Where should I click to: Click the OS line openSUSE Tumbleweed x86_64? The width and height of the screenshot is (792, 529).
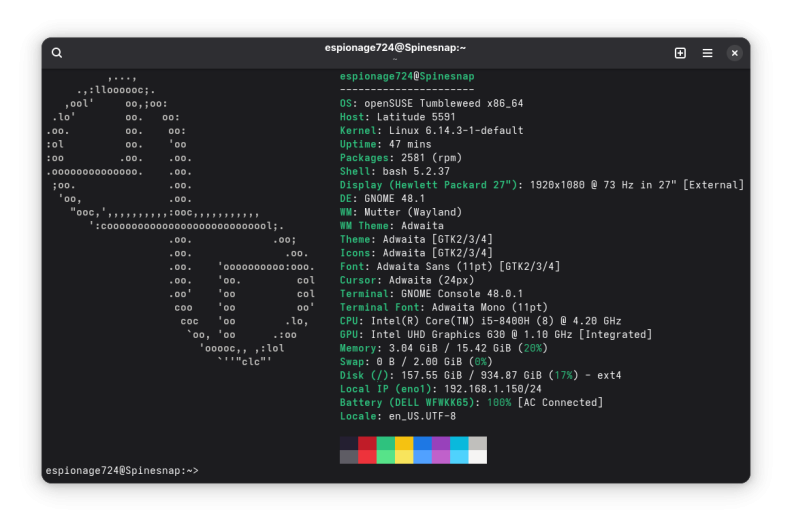pos(431,104)
